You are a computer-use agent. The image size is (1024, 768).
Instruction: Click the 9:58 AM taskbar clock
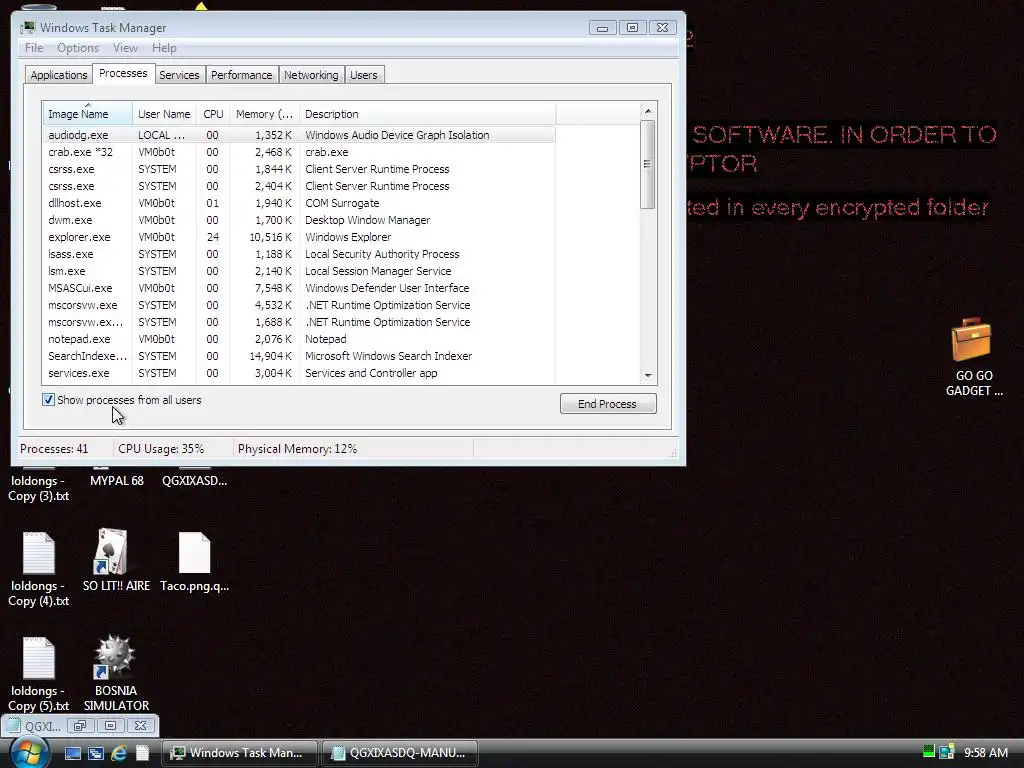tap(985, 752)
